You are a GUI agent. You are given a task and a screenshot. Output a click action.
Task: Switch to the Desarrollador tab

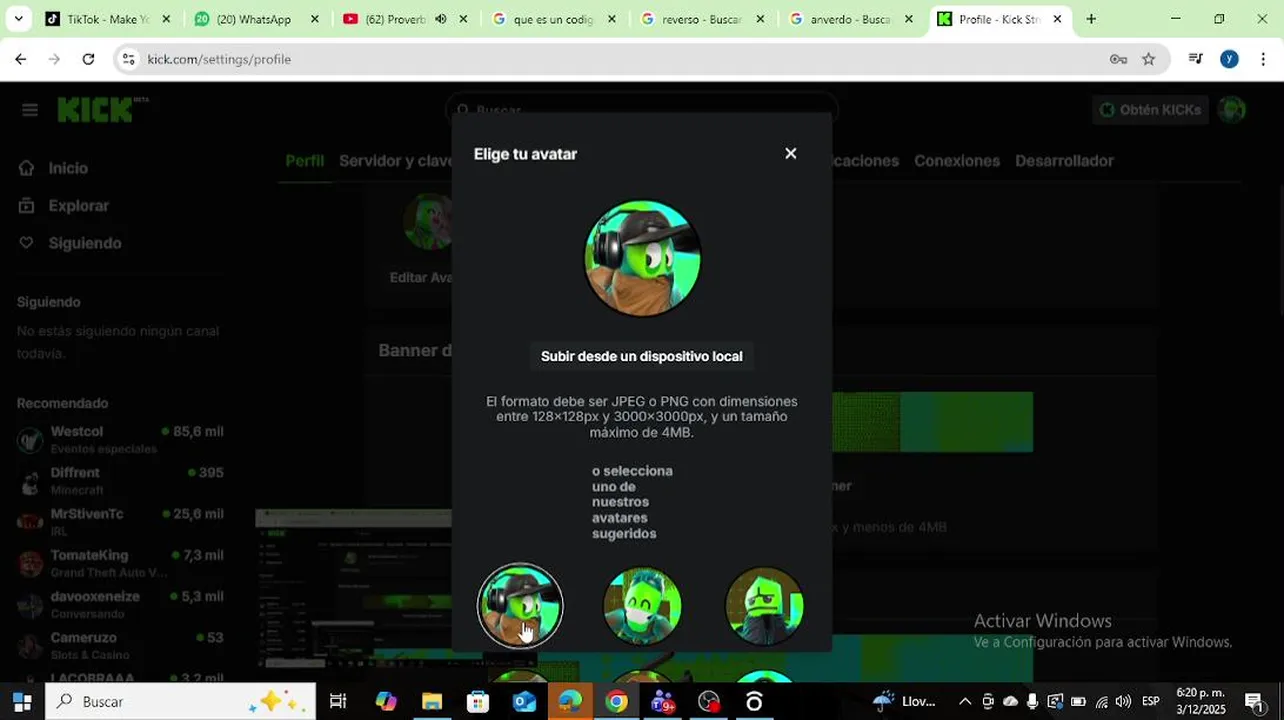click(x=1064, y=161)
